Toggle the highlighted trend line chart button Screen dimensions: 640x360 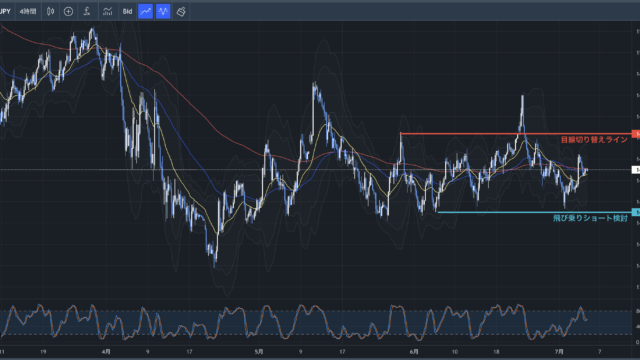145,11
